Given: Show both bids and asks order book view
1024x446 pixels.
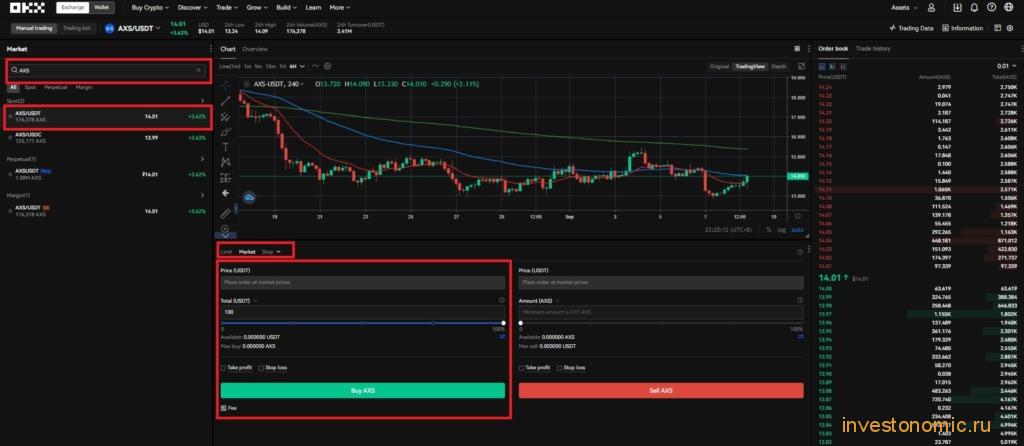Looking at the screenshot, I should (822, 66).
